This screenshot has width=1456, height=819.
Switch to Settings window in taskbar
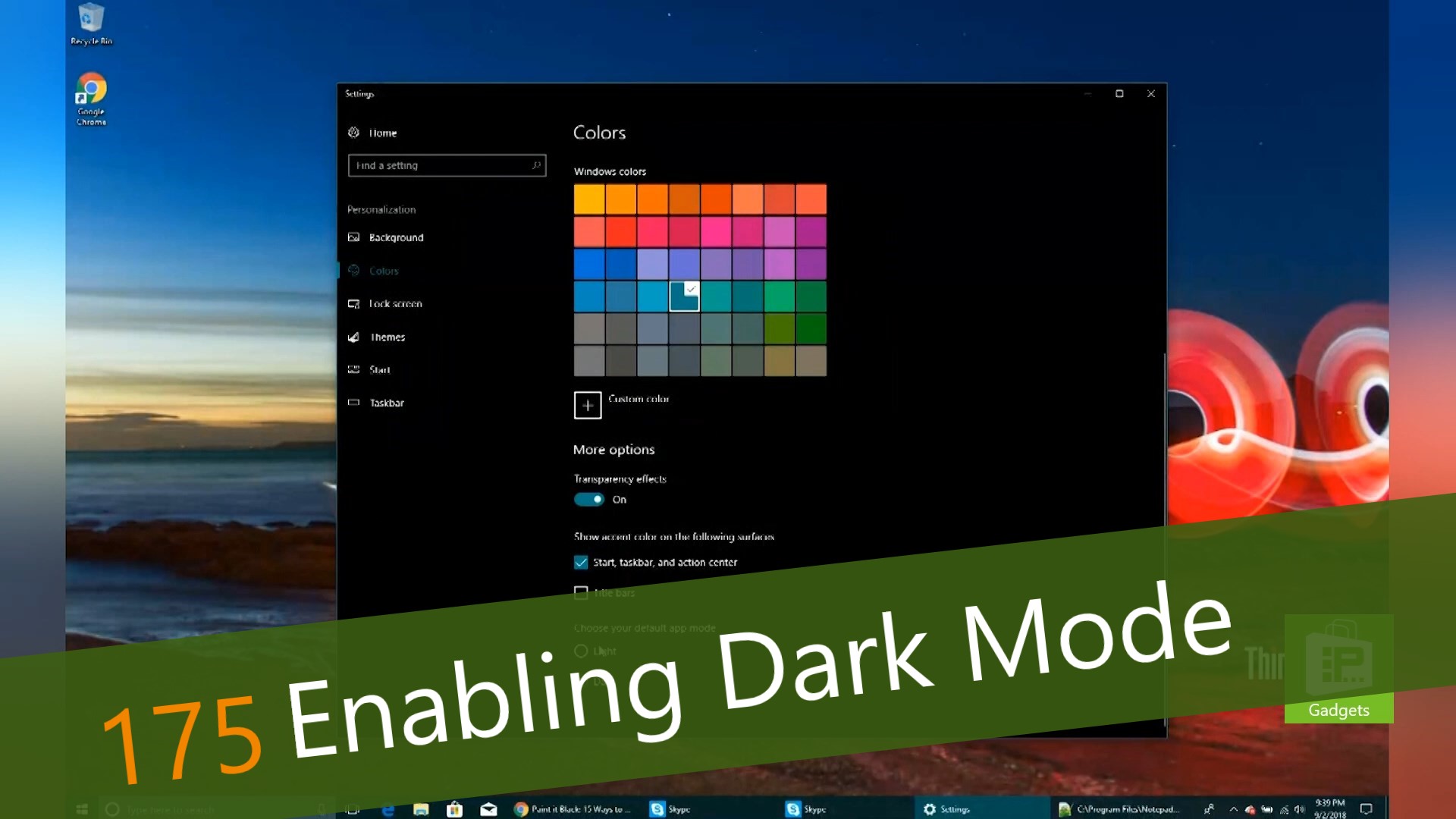coord(948,809)
